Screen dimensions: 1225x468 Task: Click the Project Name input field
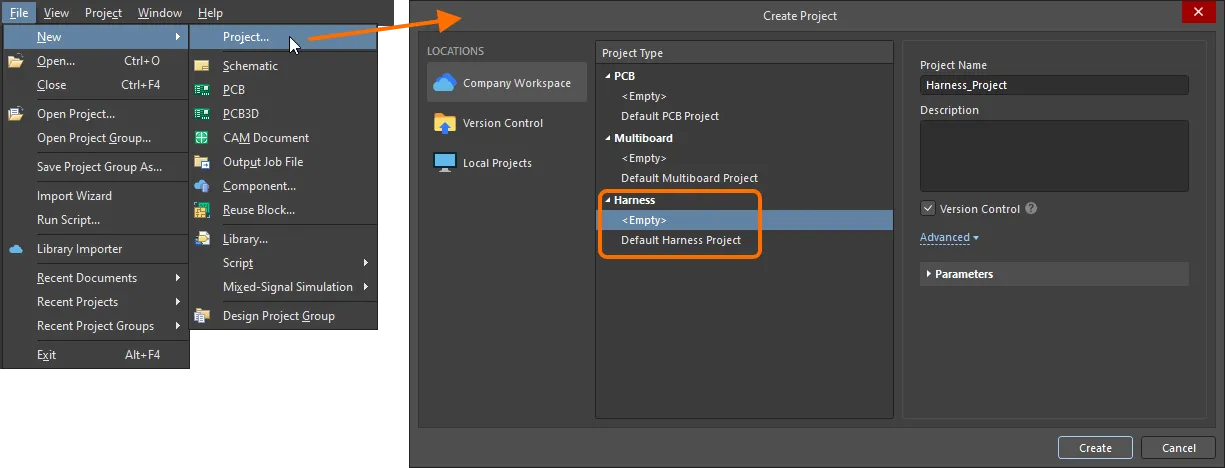[1054, 85]
